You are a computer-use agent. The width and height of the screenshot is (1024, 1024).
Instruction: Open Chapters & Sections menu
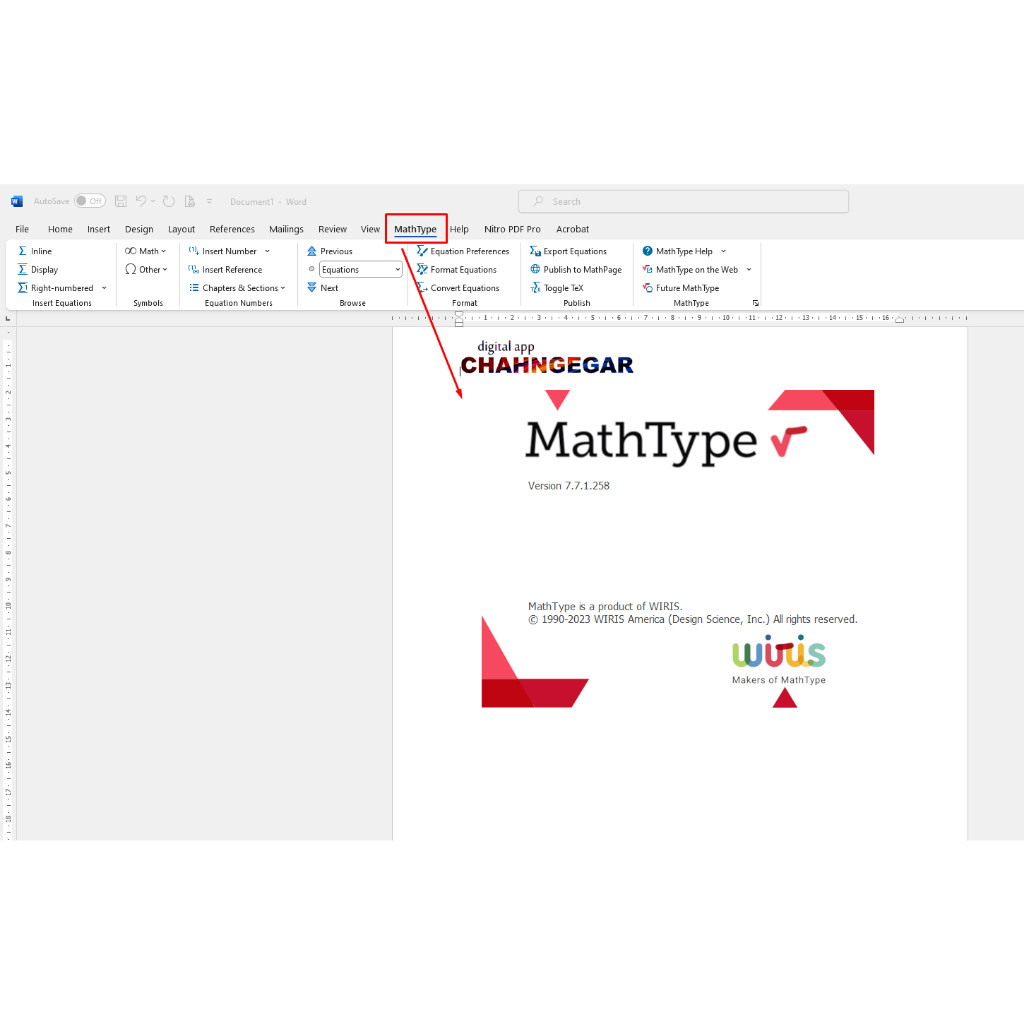pyautogui.click(x=237, y=287)
